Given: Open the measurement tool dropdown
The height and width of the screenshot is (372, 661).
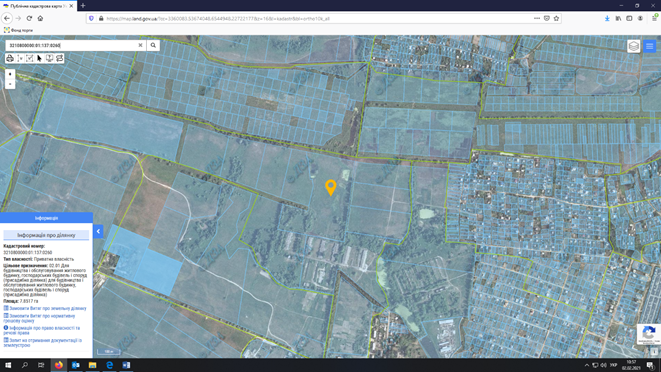Looking at the screenshot, I should pos(20,58).
